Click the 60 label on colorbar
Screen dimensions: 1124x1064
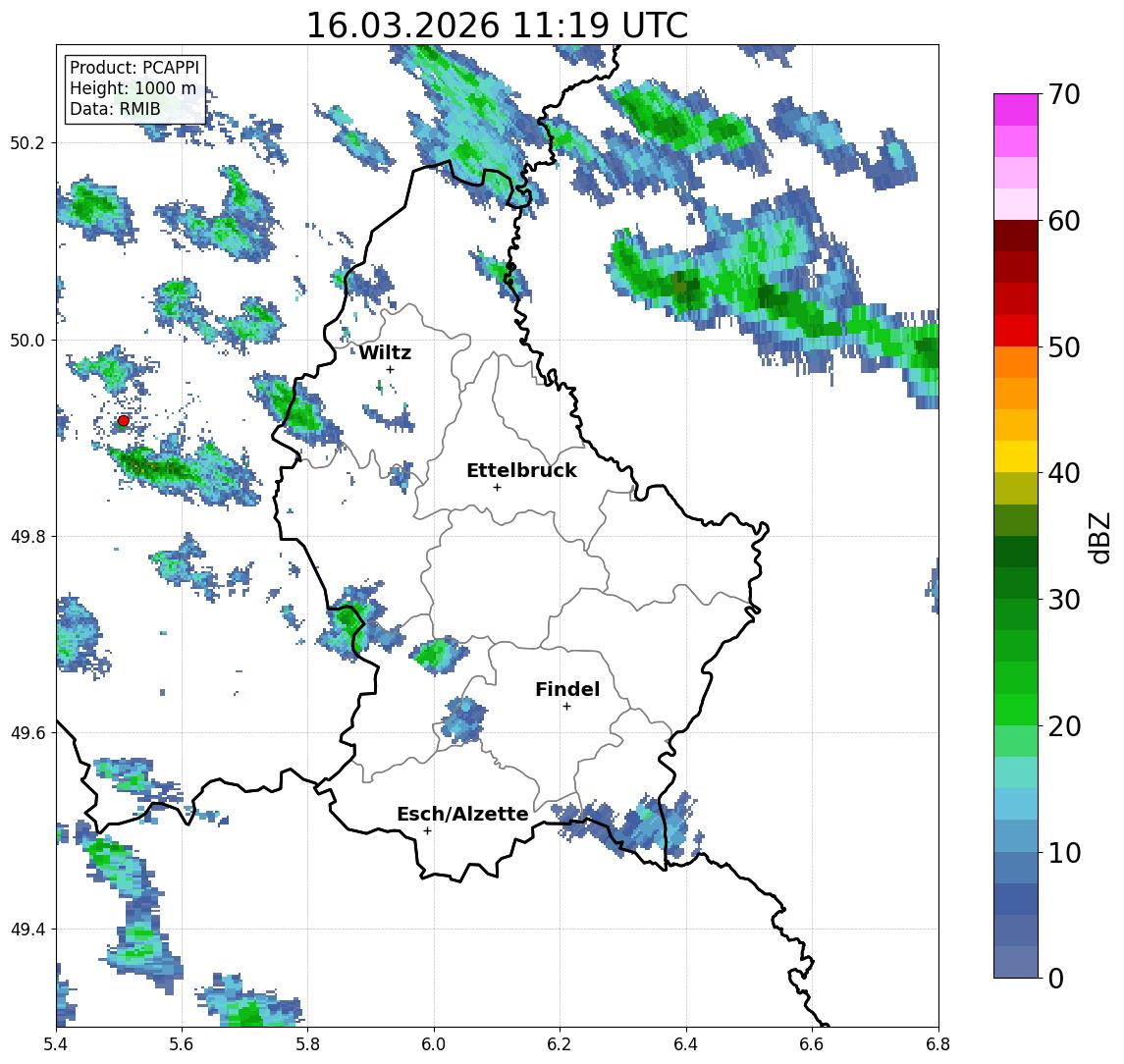1064,221
